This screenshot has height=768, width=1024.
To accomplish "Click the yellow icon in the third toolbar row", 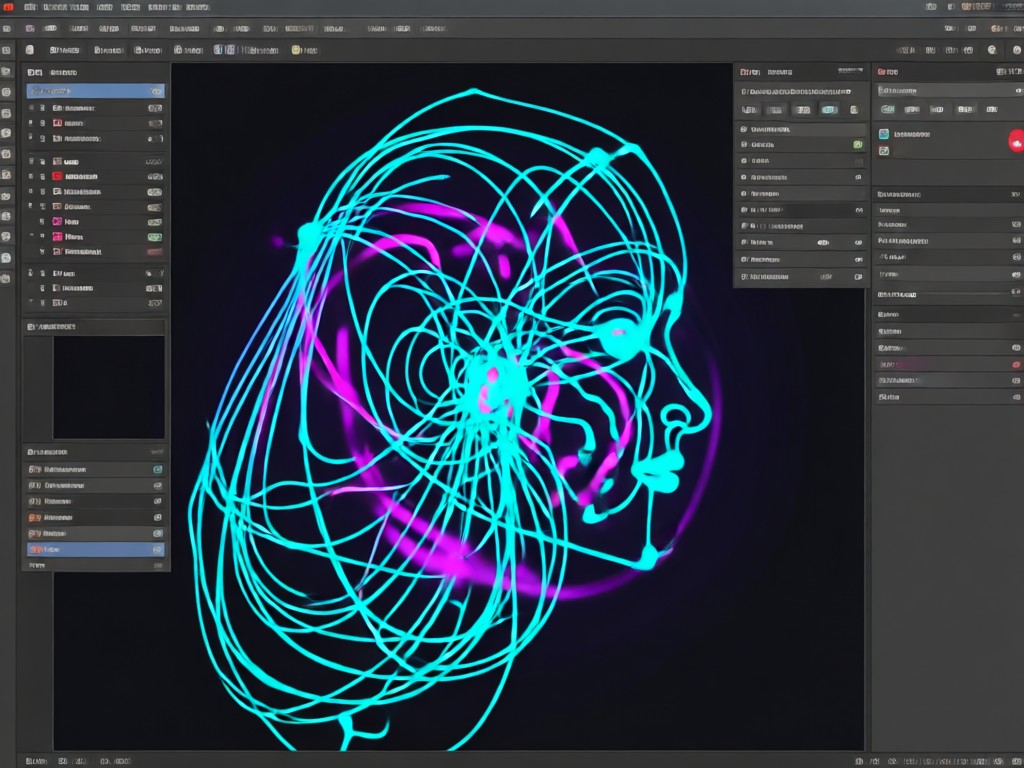I will pos(296,50).
